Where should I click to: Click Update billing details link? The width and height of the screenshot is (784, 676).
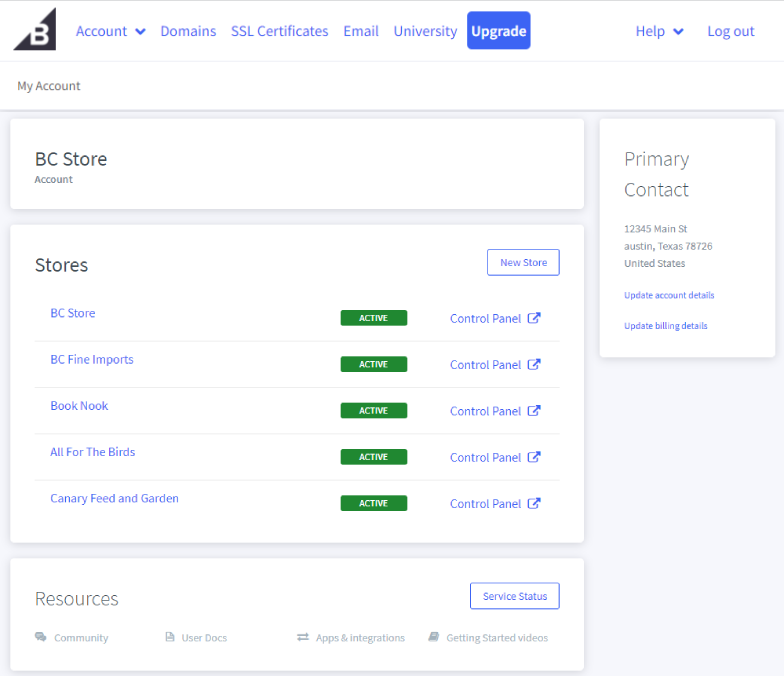pos(666,326)
